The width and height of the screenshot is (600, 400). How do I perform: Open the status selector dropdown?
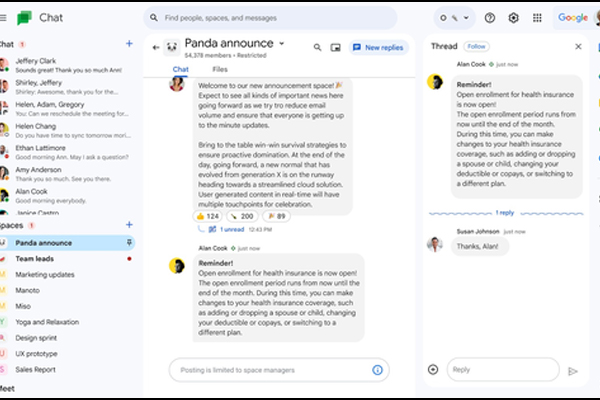coord(455,18)
